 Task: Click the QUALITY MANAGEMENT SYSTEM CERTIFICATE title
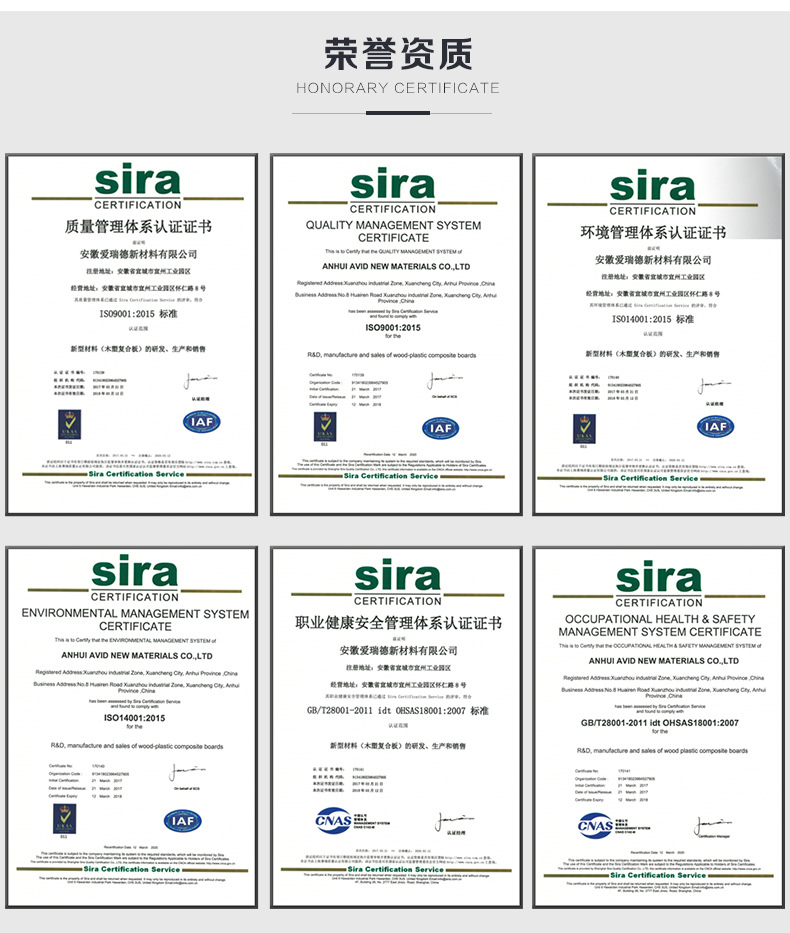(x=393, y=231)
